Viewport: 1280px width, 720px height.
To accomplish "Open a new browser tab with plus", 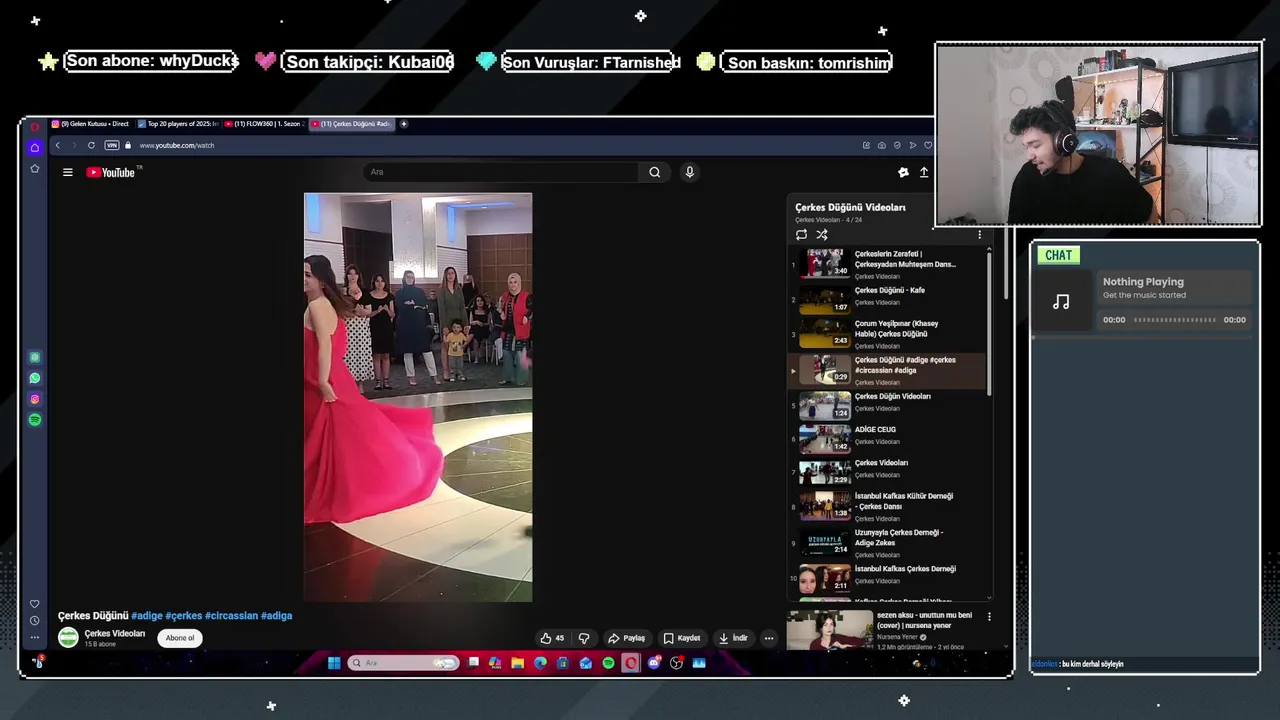I will point(404,124).
